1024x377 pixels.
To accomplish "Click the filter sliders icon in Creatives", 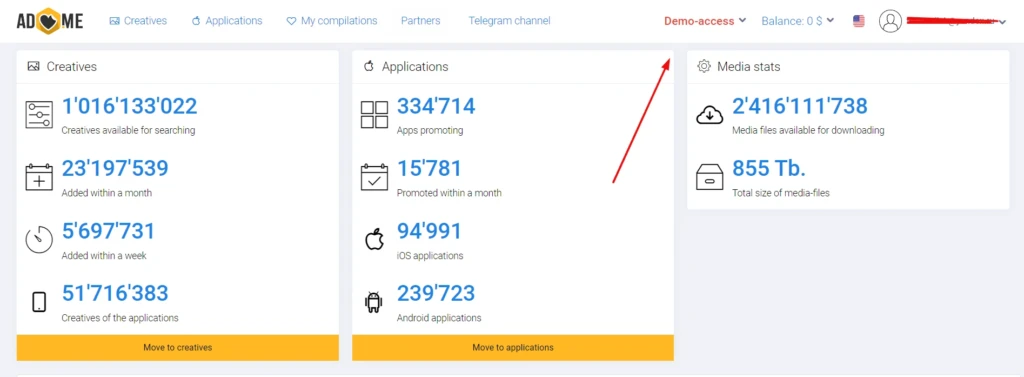I will pyautogui.click(x=39, y=114).
